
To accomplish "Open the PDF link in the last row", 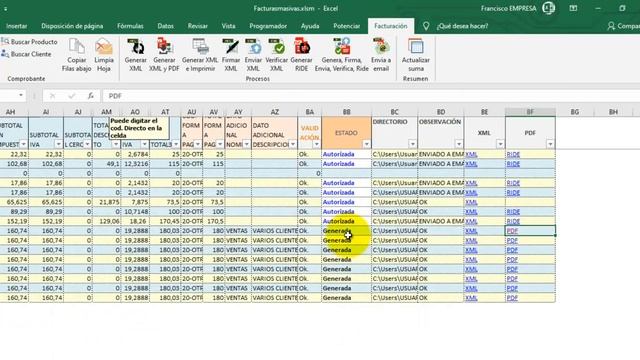I will point(512,298).
